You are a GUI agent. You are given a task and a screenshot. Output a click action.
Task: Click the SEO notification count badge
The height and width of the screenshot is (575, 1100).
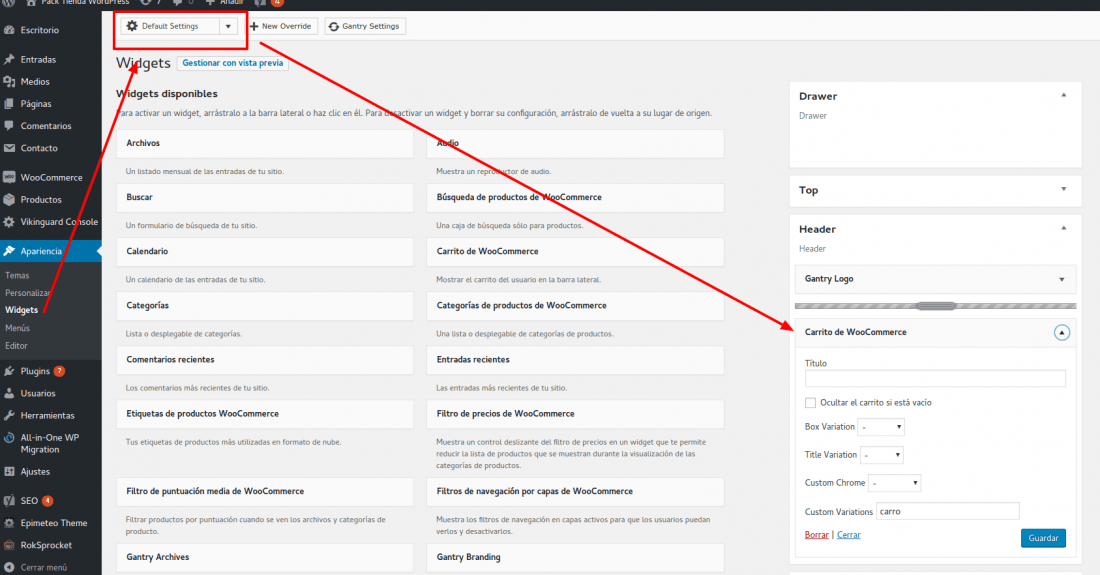click(x=48, y=501)
